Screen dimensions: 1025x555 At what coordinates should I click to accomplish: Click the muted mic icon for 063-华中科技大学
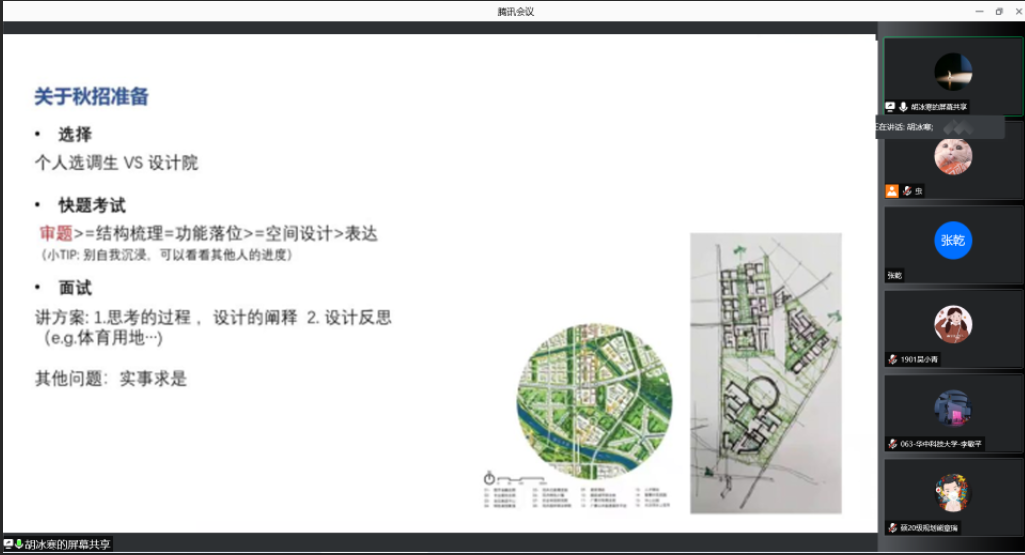[x=892, y=443]
